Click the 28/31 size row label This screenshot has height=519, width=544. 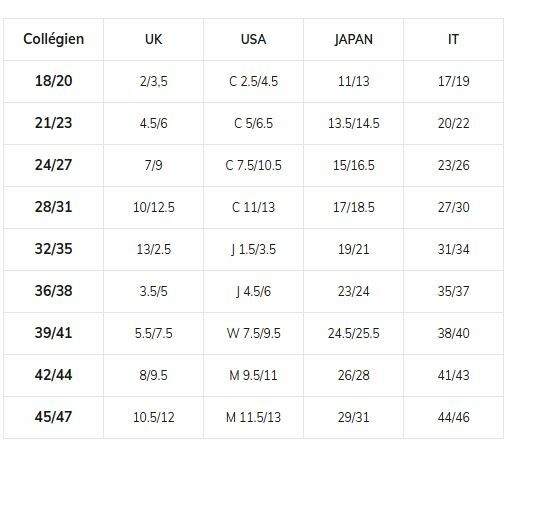pos(53,207)
